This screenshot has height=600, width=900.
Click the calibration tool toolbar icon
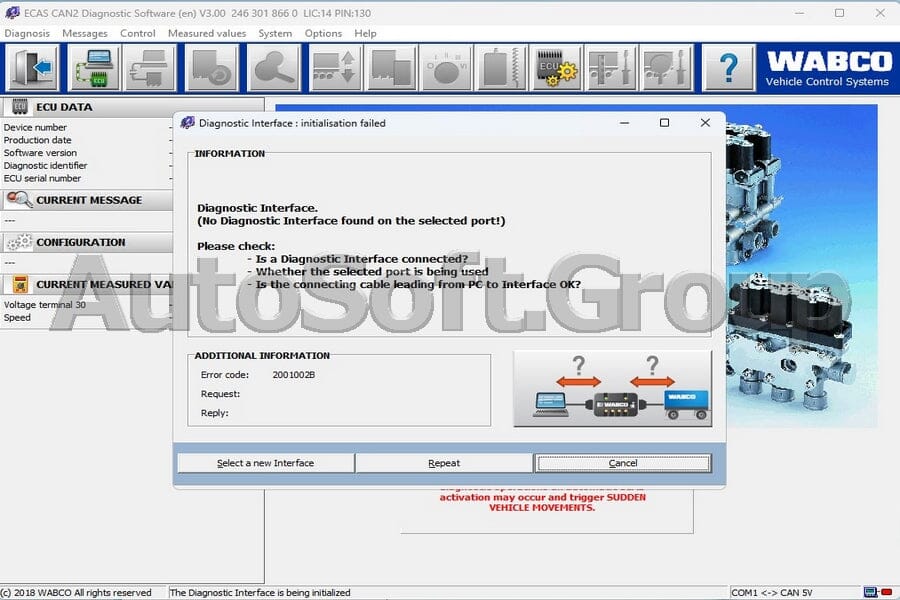coord(611,68)
